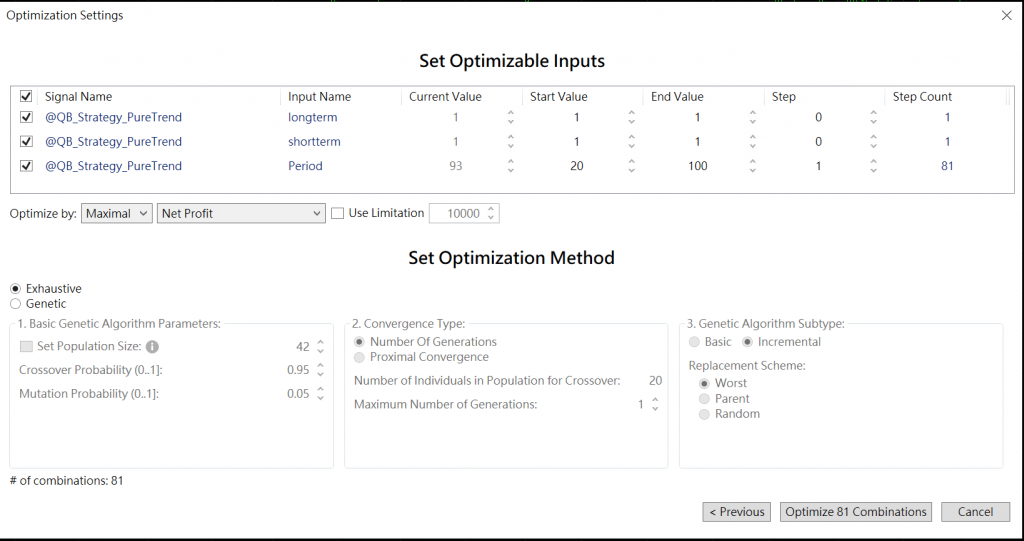Decrease Period End Value with down arrow

(x=752, y=171)
